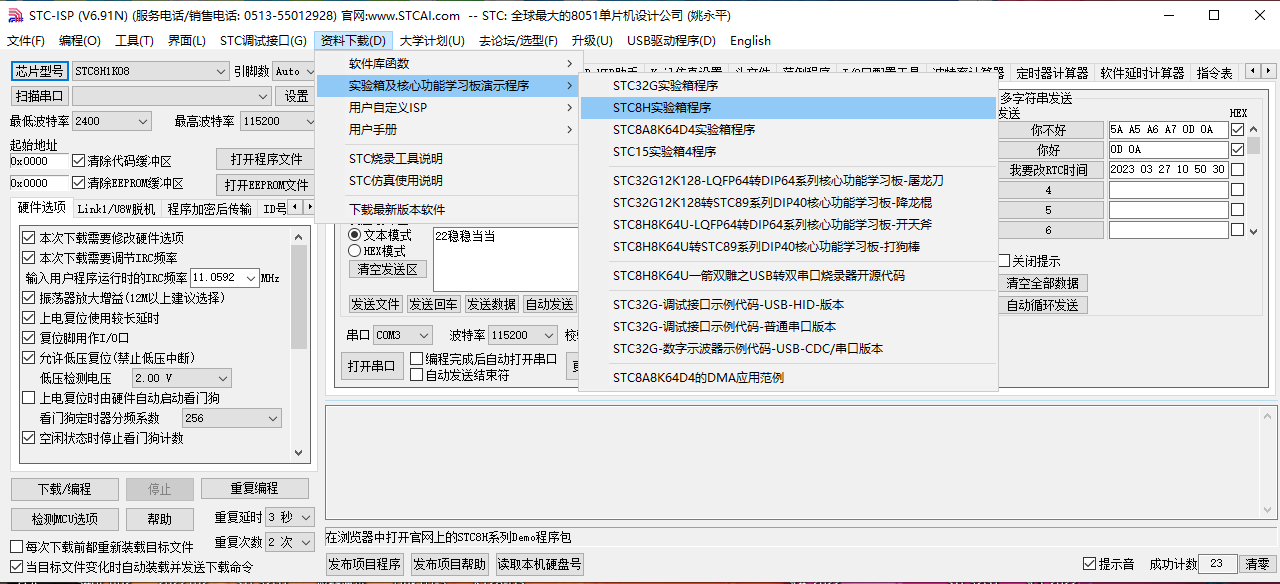The height and width of the screenshot is (584, 1280).
Task: Choose STC32G实验箱程序 from the submenu
Action: coord(789,86)
